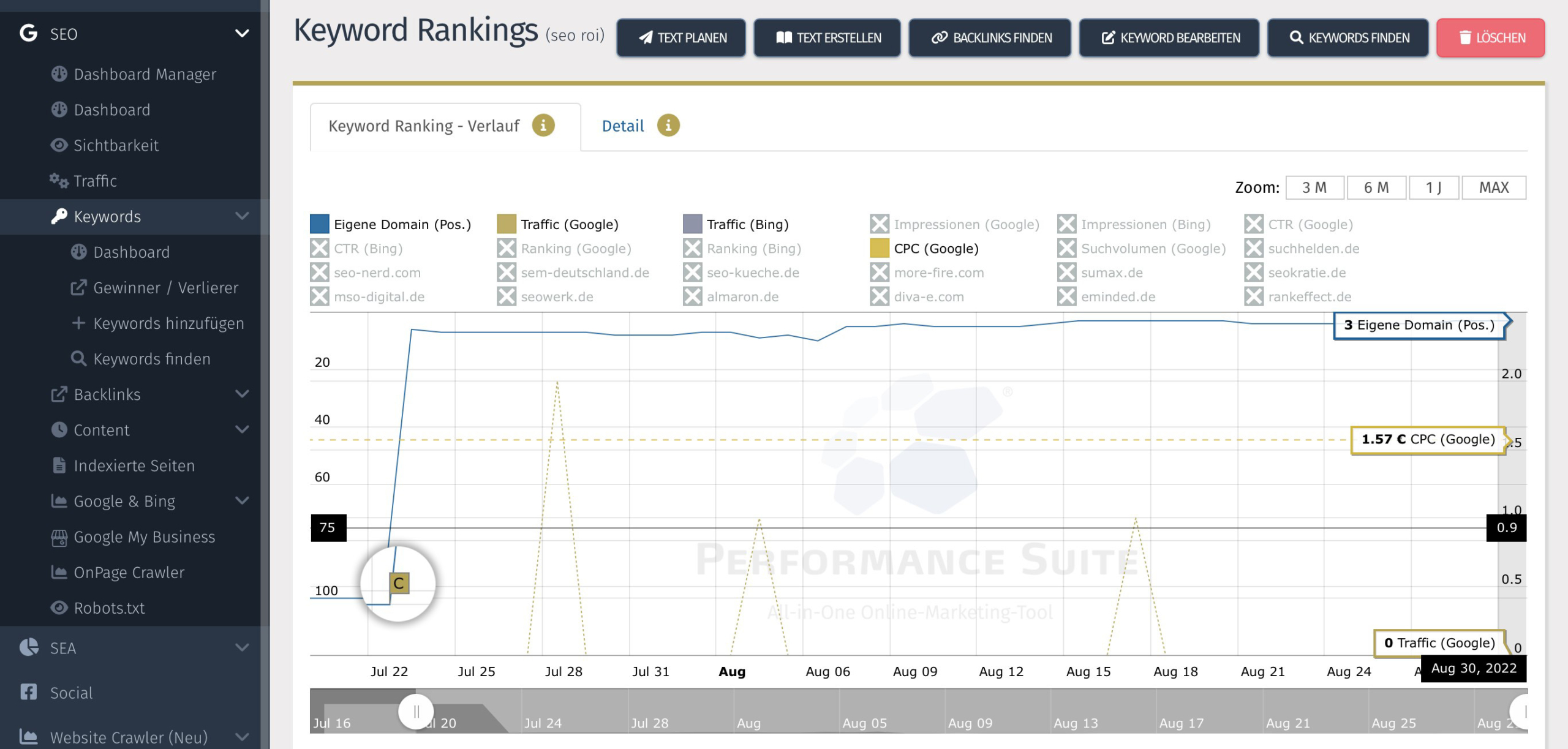Image resolution: width=1568 pixels, height=749 pixels.
Task: Set the chart zoom to 6 M
Action: [x=1376, y=187]
